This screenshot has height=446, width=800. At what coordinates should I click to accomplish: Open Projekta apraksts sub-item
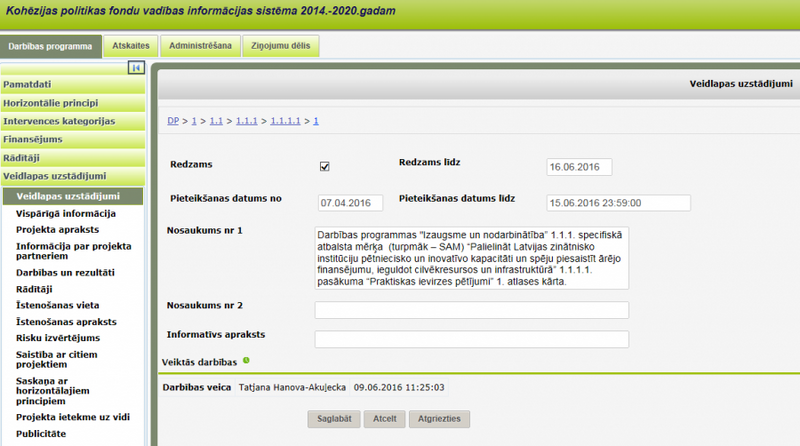click(57, 230)
